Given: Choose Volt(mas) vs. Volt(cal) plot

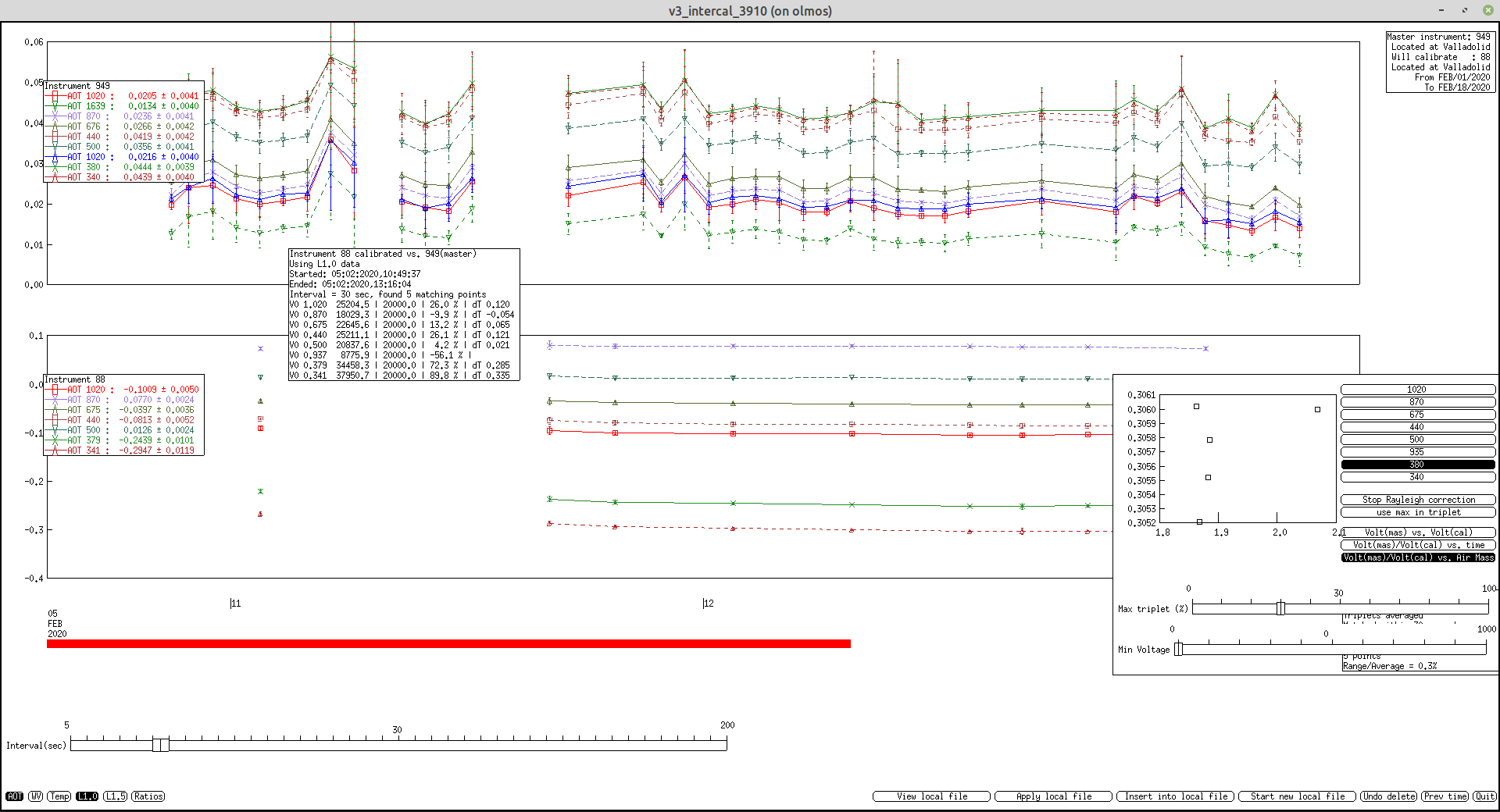Looking at the screenshot, I should [1419, 532].
